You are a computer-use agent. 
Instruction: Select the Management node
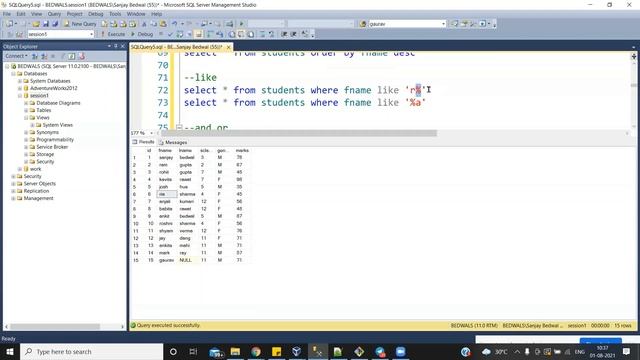[38, 198]
